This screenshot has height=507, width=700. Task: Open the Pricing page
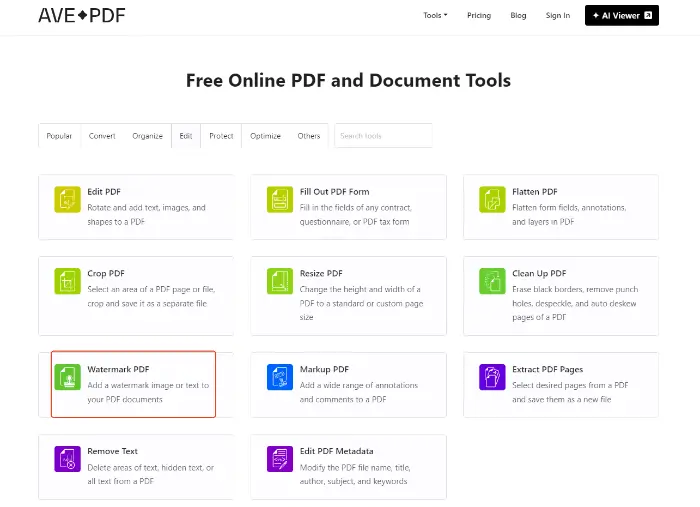click(x=479, y=16)
